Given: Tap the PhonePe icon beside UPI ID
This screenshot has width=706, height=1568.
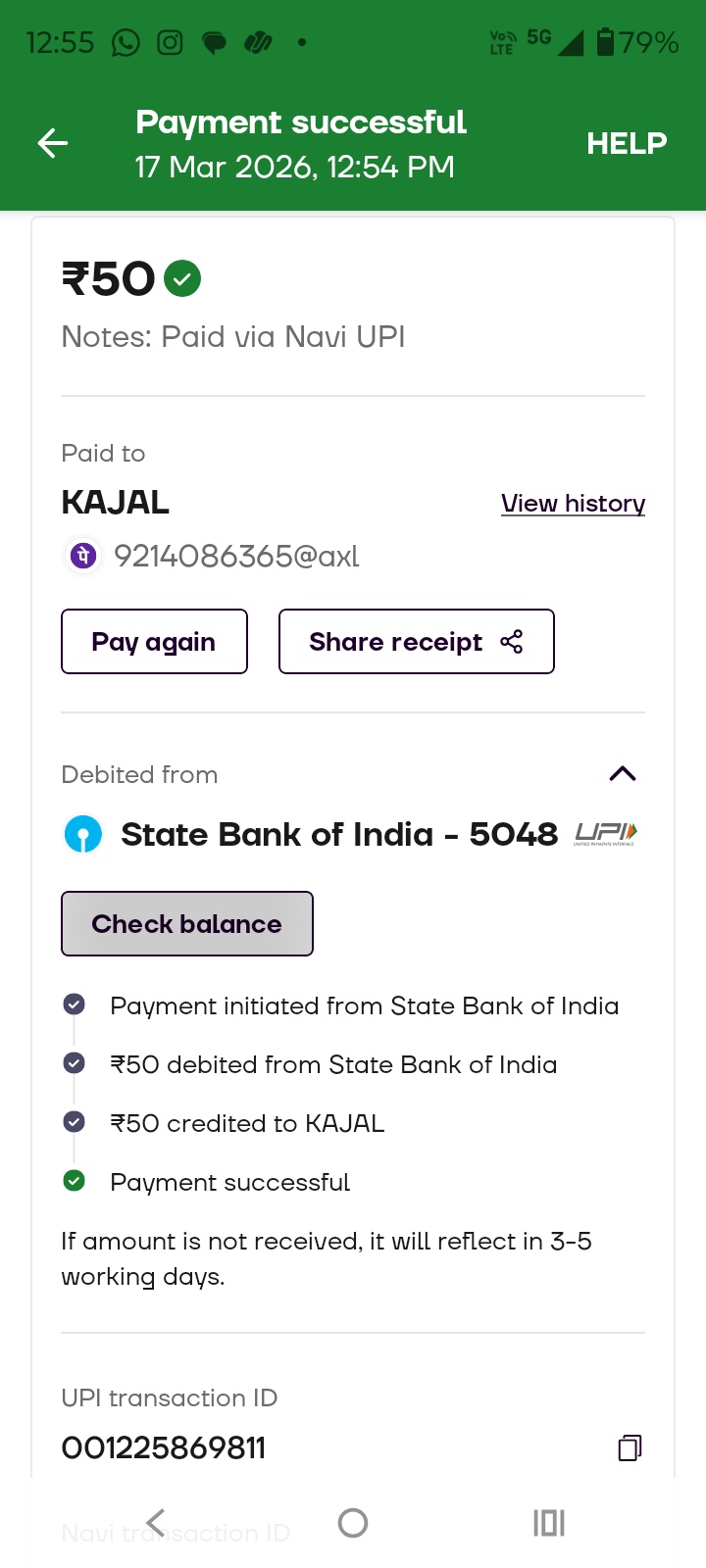Looking at the screenshot, I should click(x=83, y=557).
